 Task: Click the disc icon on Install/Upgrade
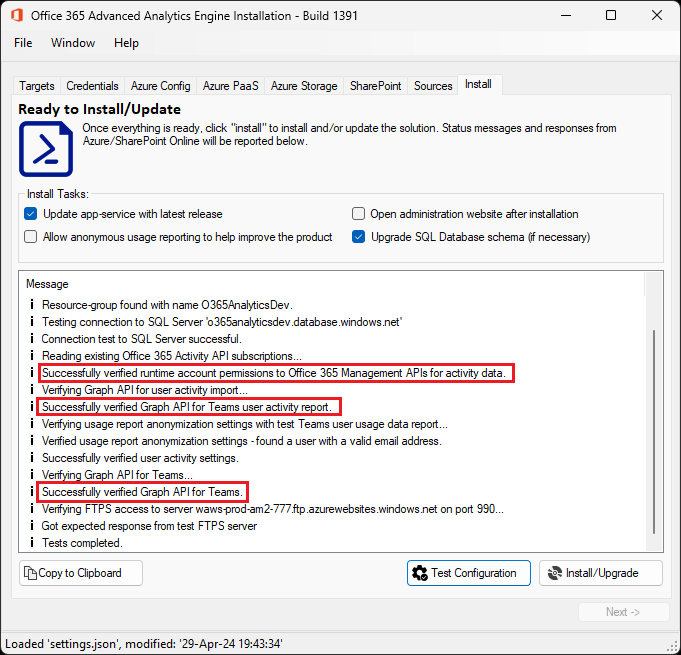click(555, 573)
